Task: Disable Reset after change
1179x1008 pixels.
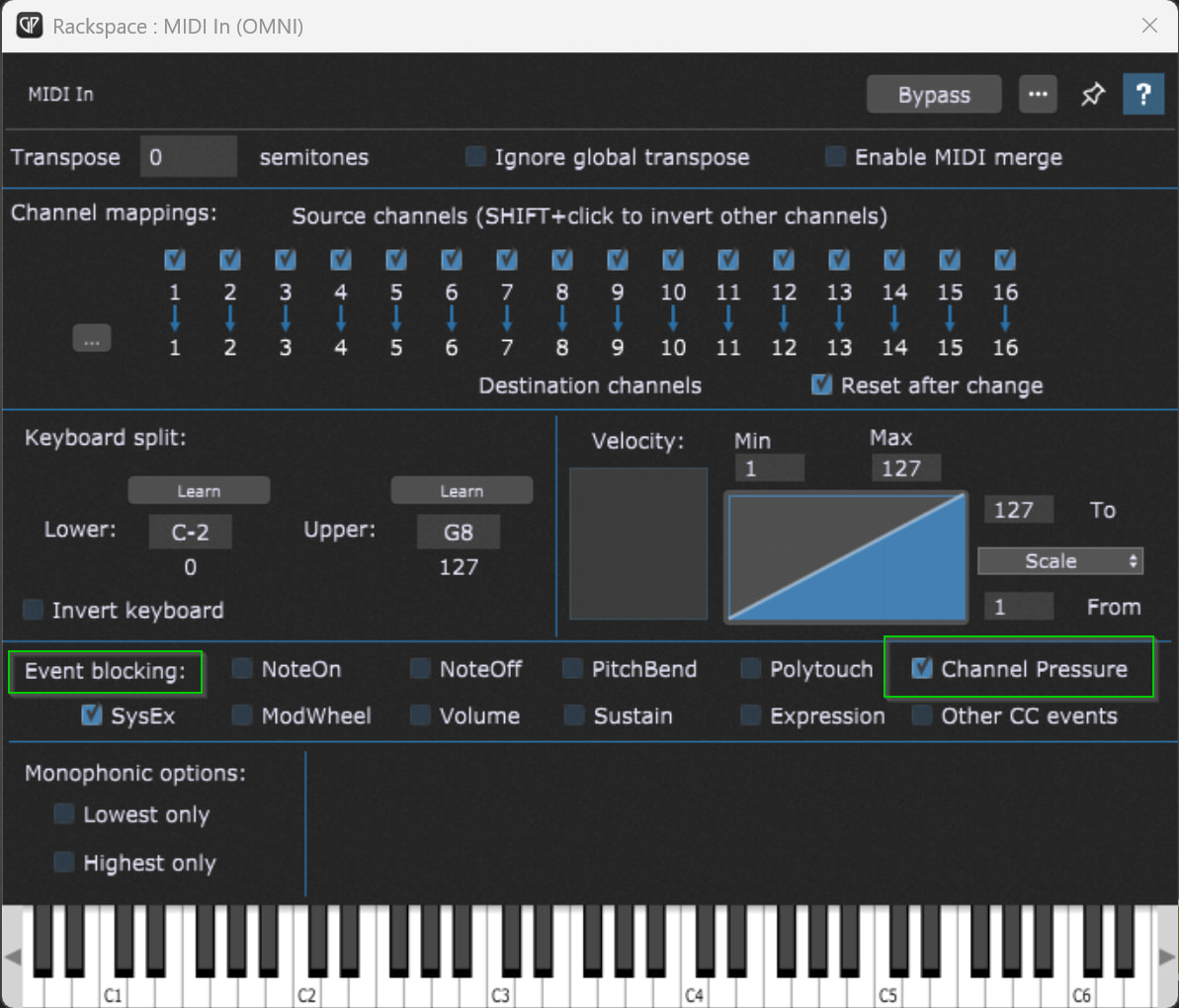Action: pyautogui.click(x=822, y=384)
